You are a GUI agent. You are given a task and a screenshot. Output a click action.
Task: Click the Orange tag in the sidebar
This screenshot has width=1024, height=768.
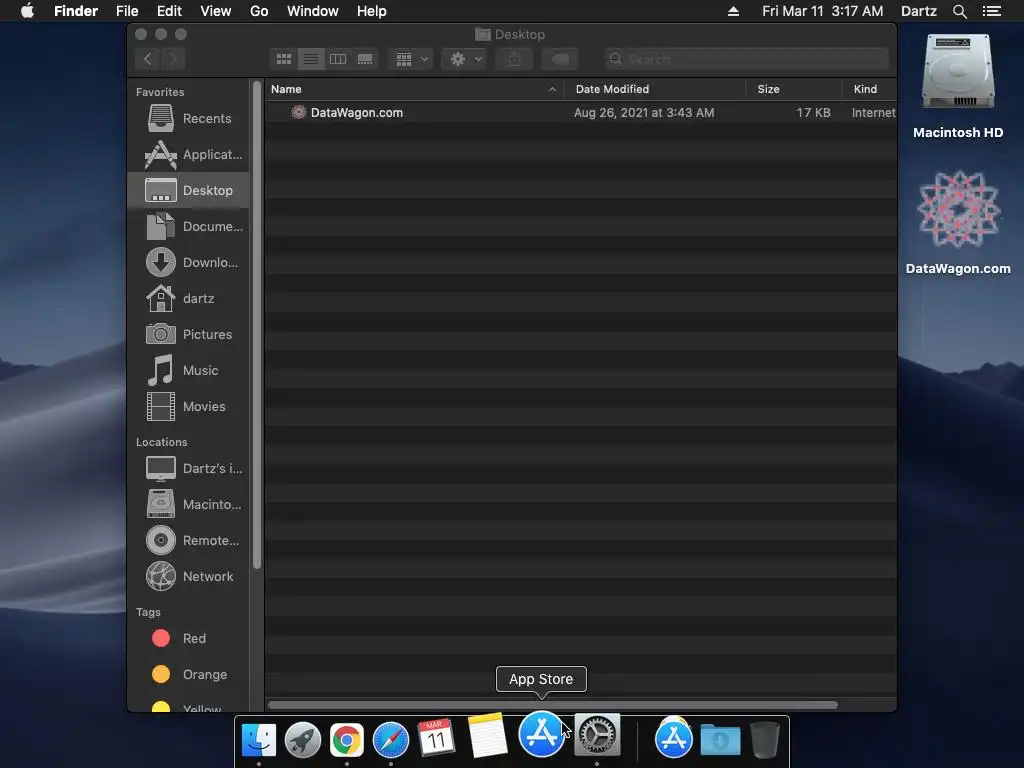(x=189, y=675)
